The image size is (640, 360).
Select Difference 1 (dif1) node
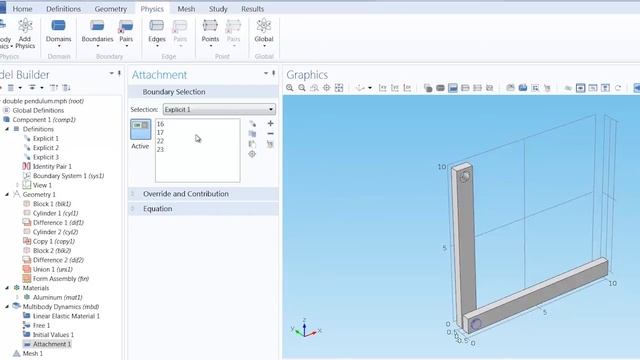click(x=58, y=223)
